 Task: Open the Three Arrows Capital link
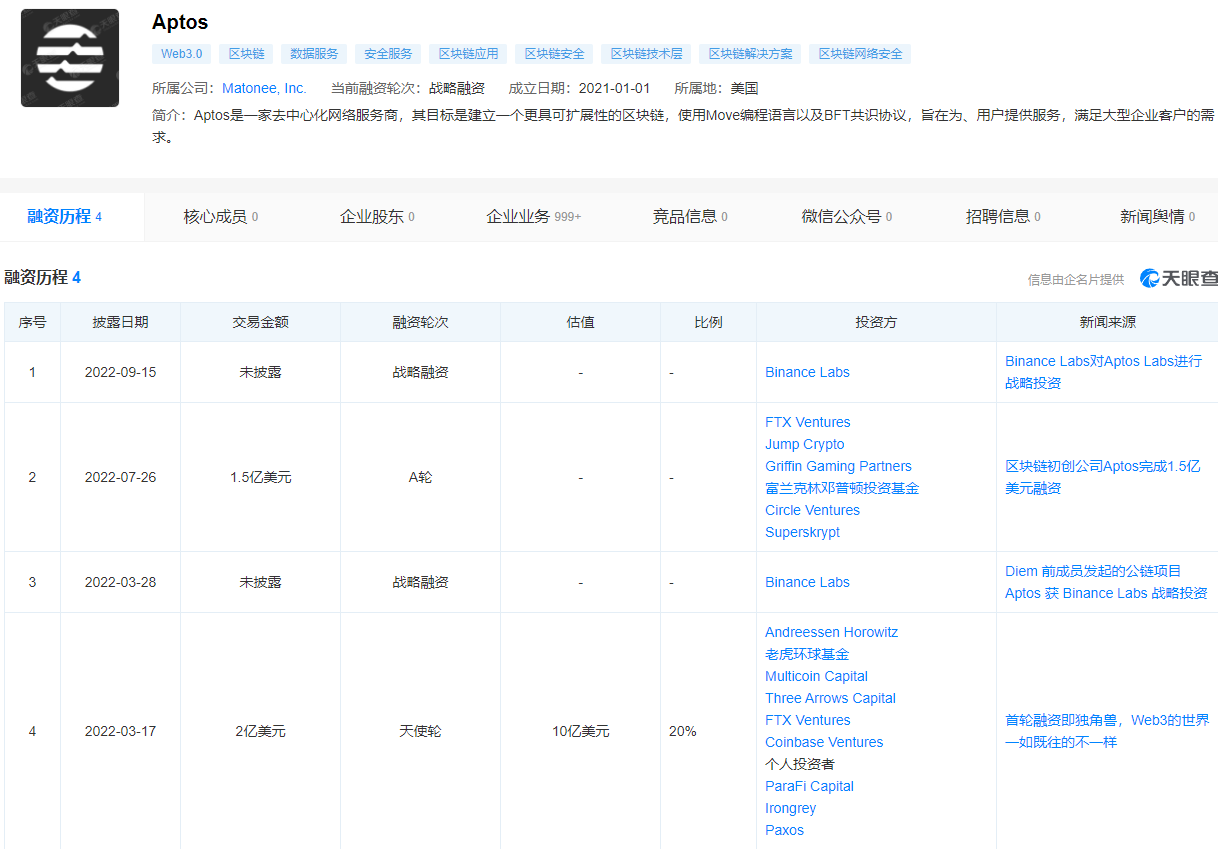(830, 698)
